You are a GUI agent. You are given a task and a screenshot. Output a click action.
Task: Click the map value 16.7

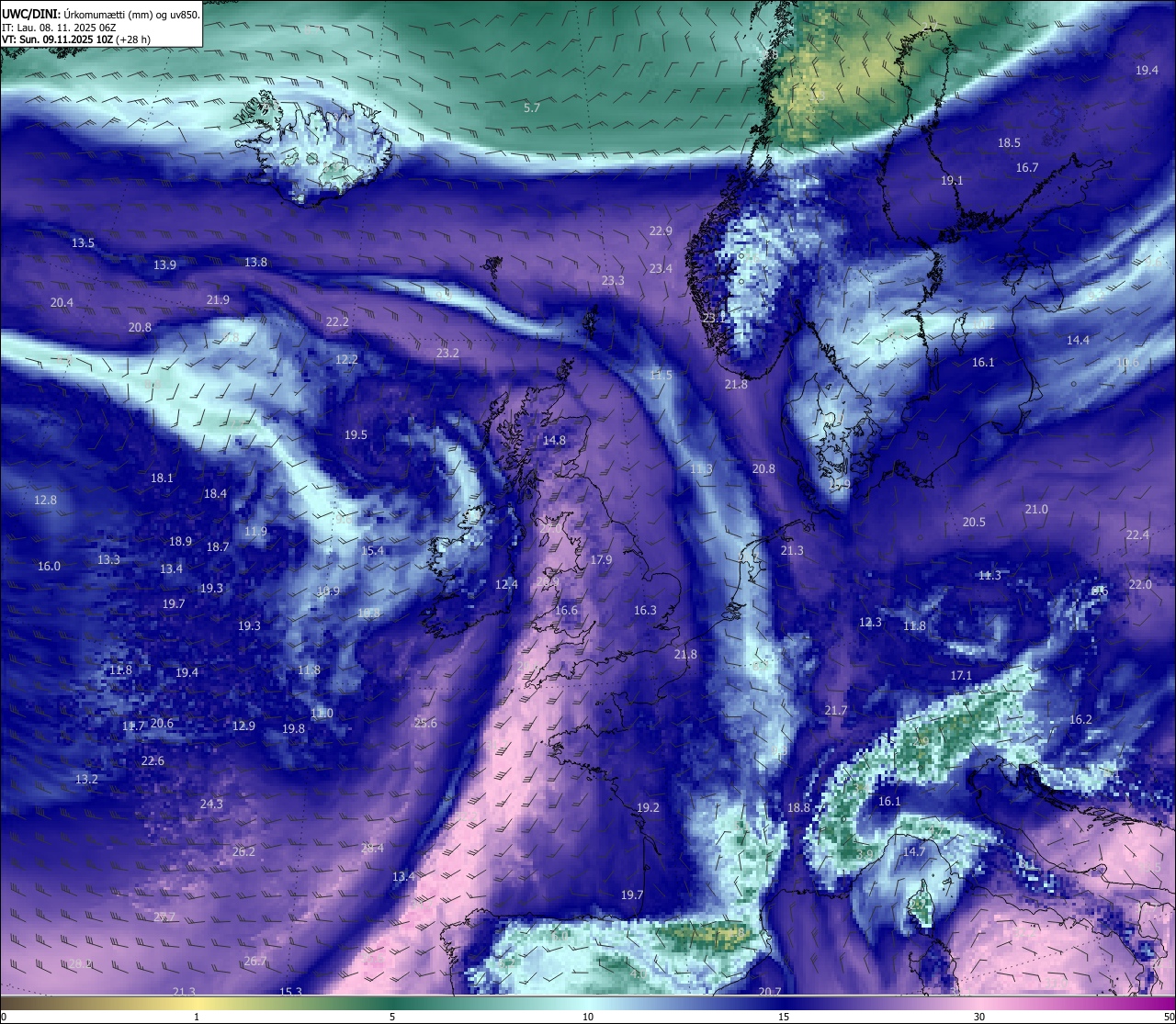[1027, 168]
